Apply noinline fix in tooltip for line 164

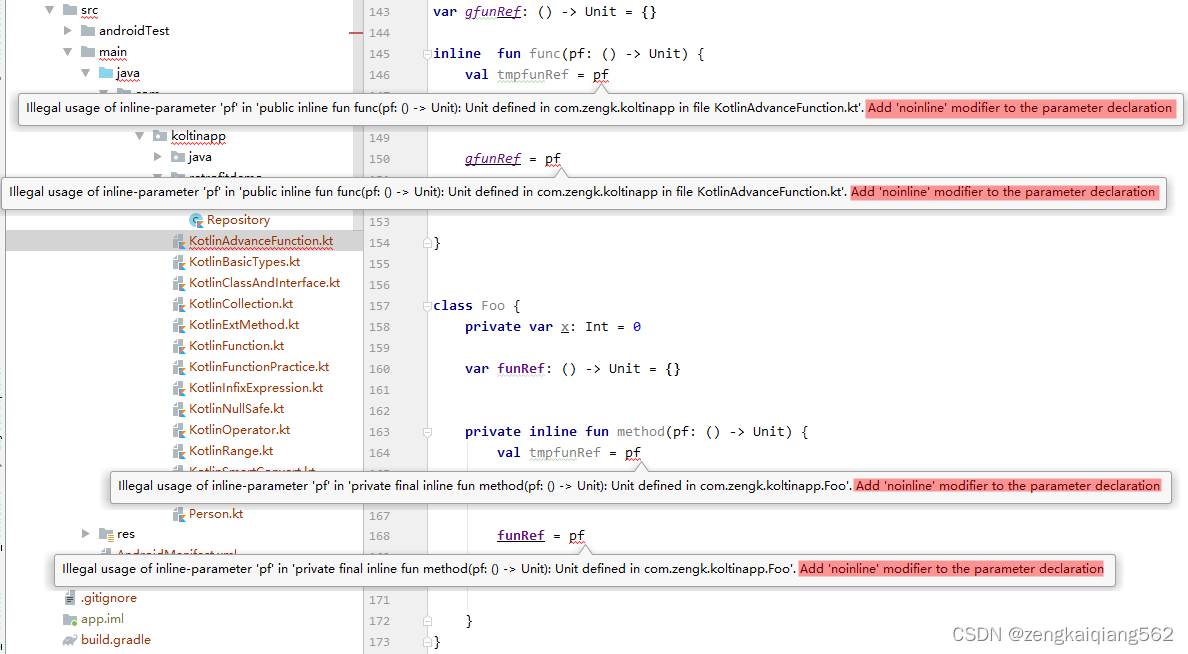point(1008,486)
